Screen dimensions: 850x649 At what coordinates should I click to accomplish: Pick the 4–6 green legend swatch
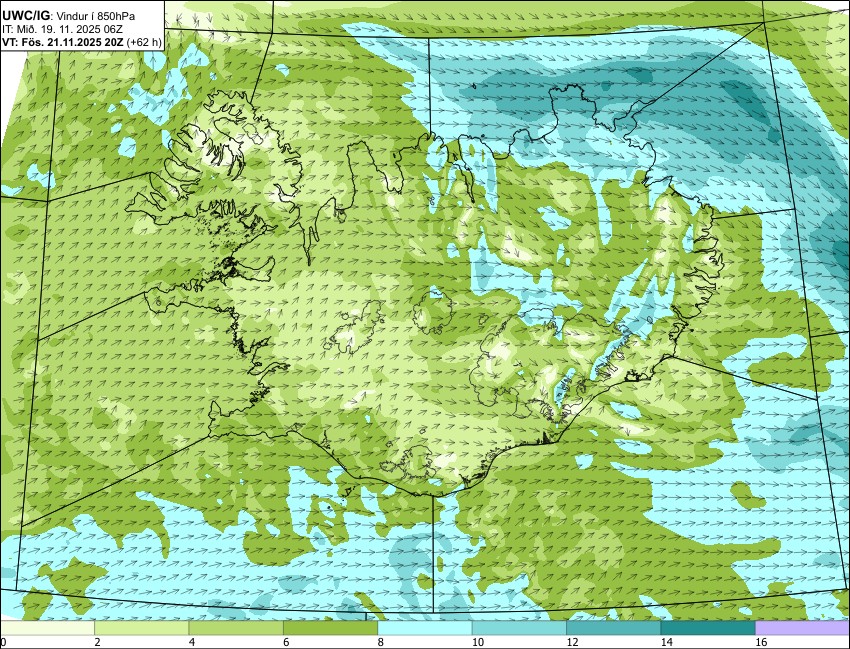click(236, 628)
